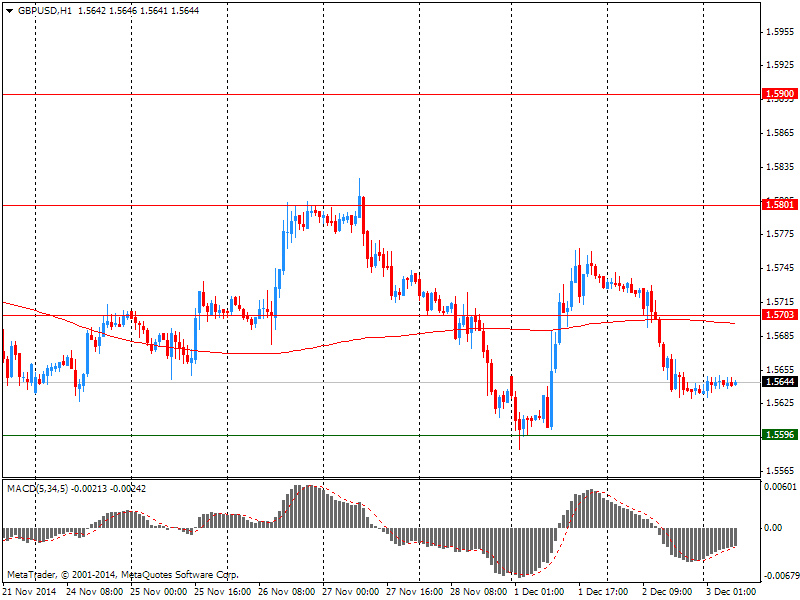Click the 2 Dec 09:00 time label

coord(667,592)
